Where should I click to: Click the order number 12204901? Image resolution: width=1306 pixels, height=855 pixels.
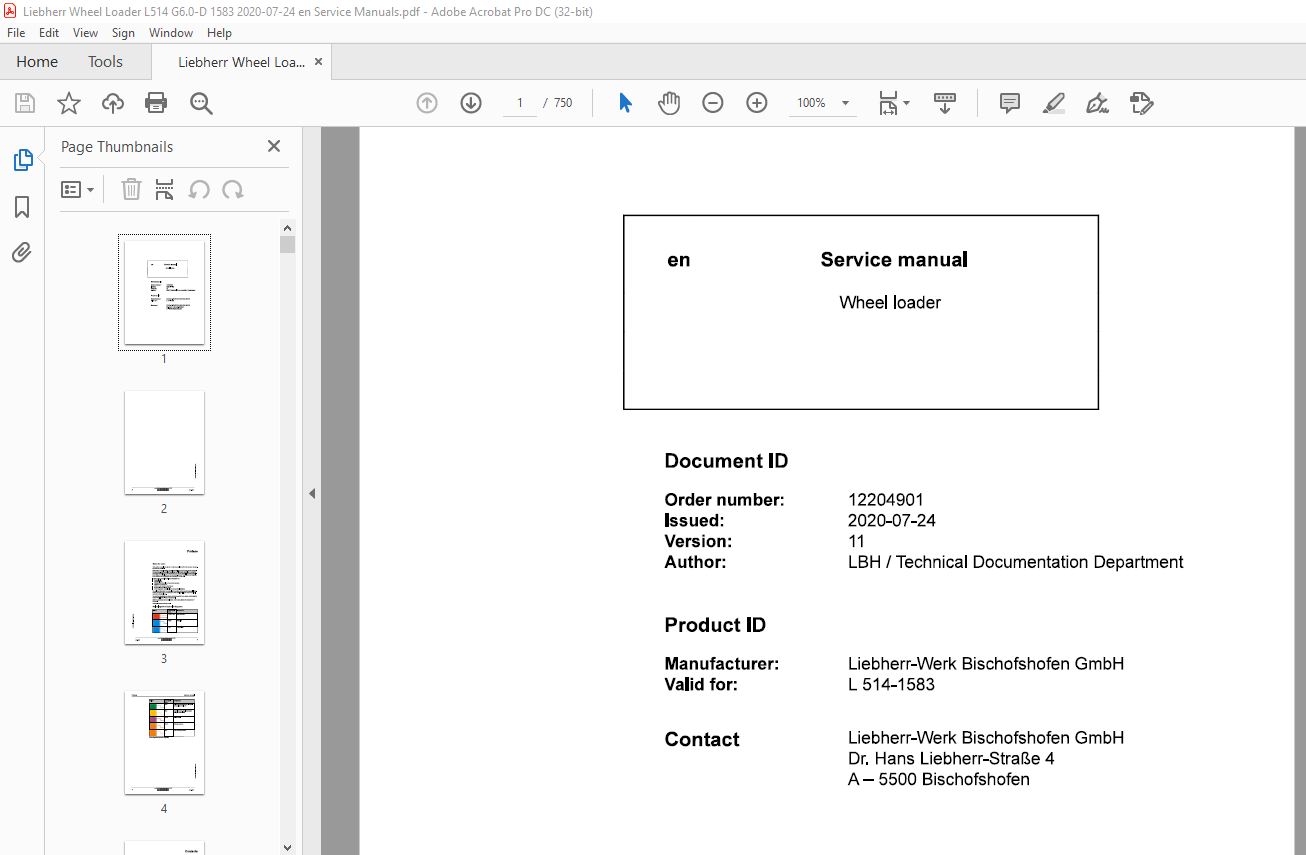point(886,500)
